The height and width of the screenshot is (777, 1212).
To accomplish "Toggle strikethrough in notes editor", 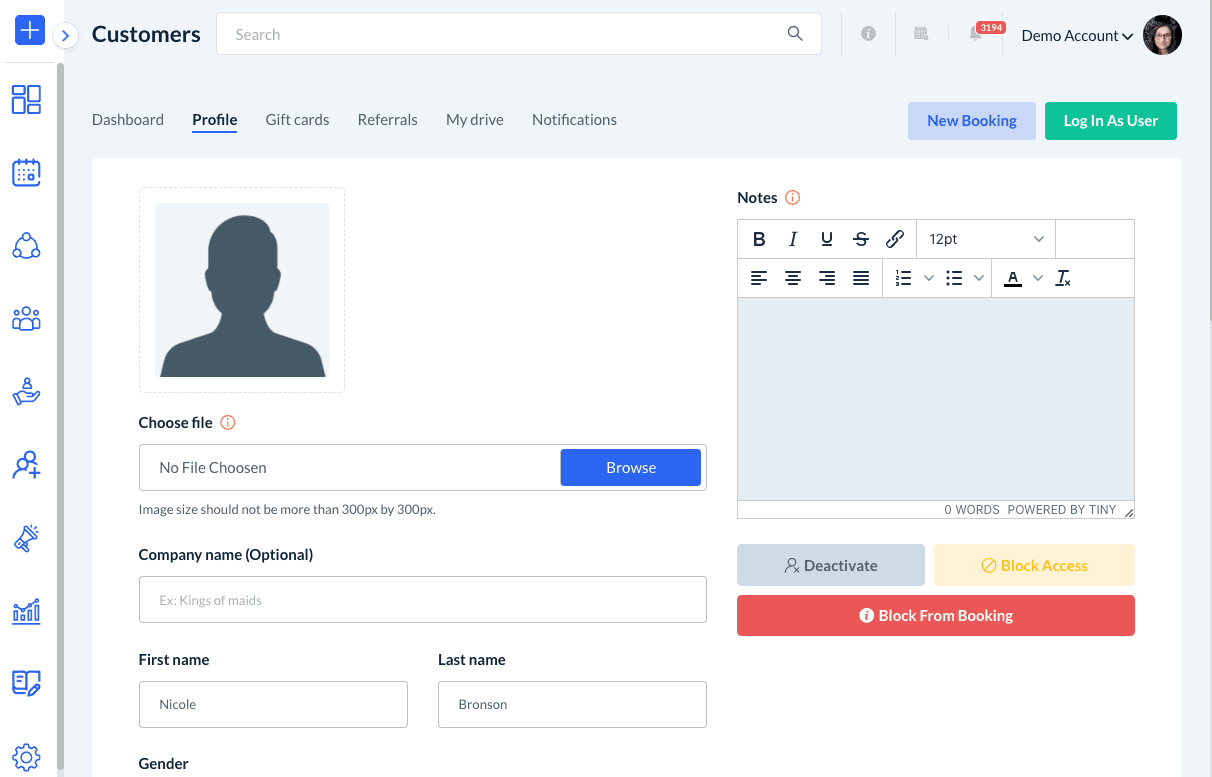I will [x=861, y=239].
